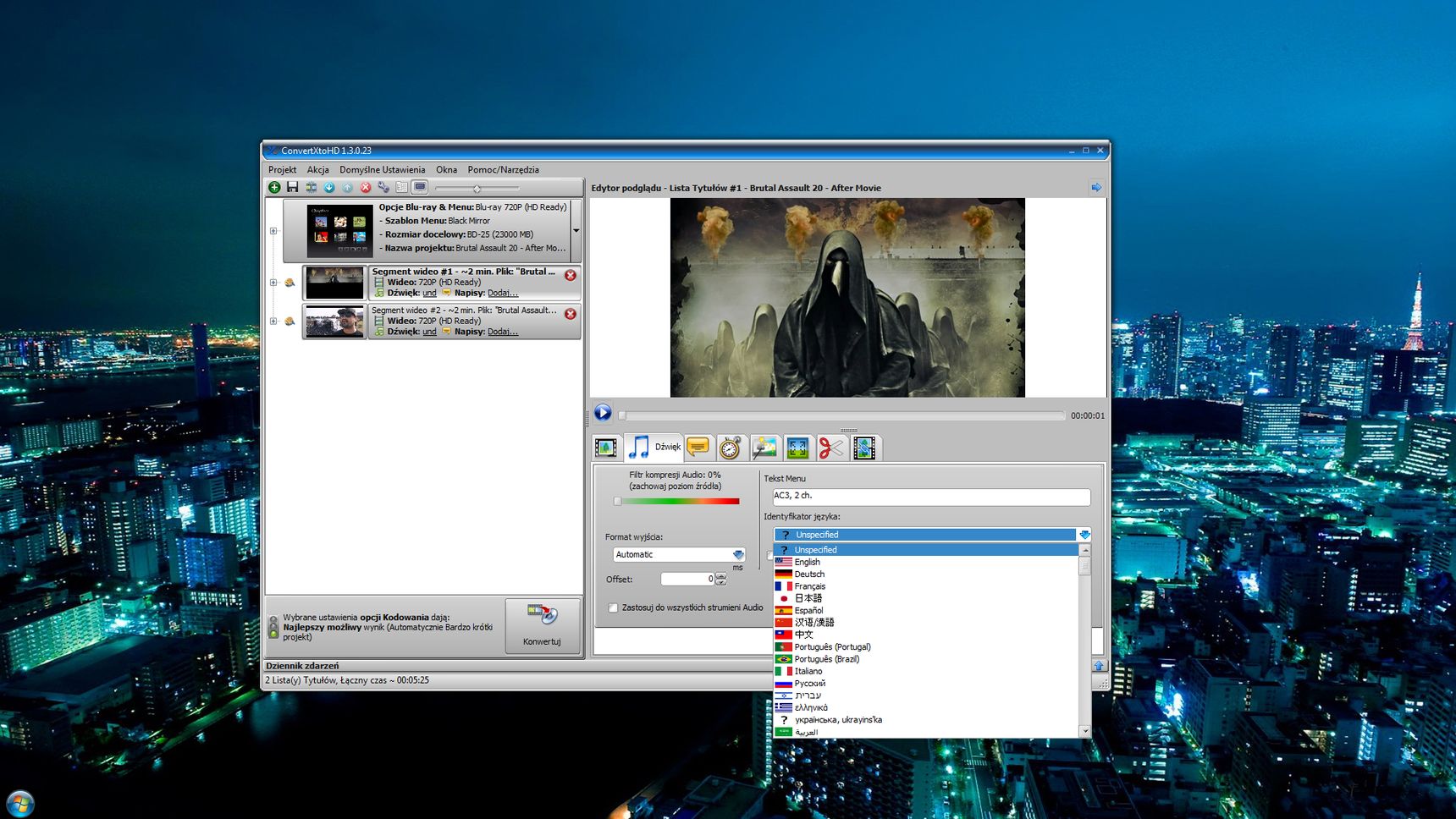Collapse the Identyfikator języka dropdown arrow
Image resolution: width=1456 pixels, height=819 pixels.
(1084, 535)
